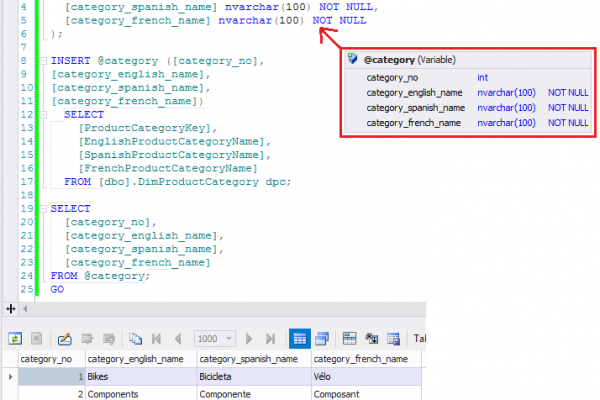Select the Componente cell

click(x=254, y=393)
